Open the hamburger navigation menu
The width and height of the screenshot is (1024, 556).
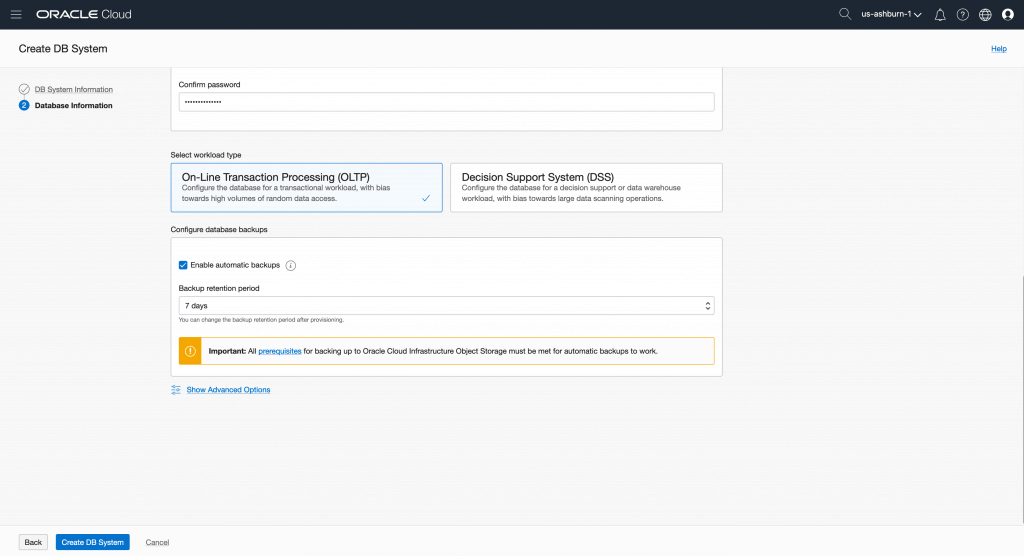click(x=16, y=15)
